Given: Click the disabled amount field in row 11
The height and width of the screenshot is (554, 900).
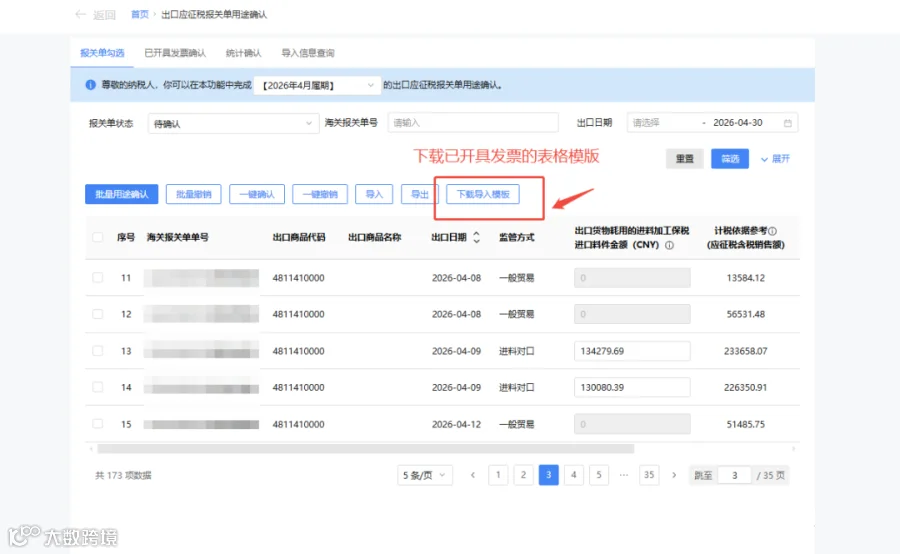Looking at the screenshot, I should click(632, 277).
